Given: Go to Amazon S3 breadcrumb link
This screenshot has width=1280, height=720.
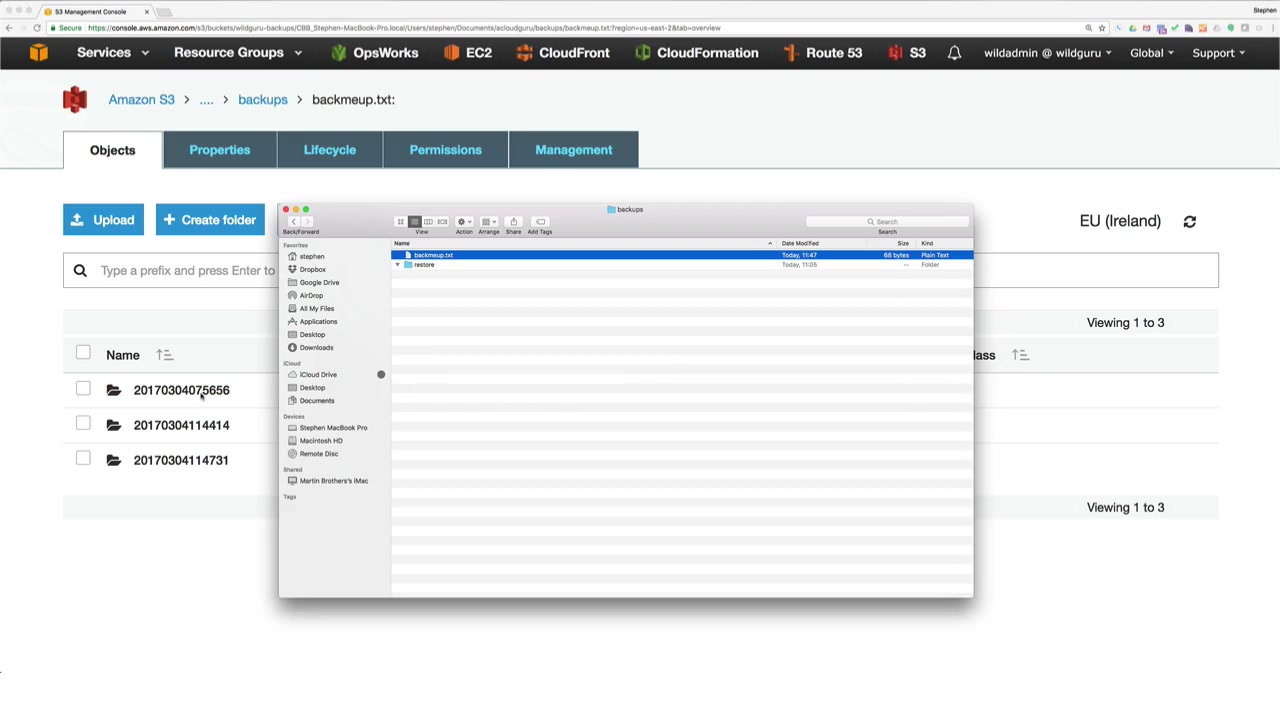Looking at the screenshot, I should coord(141,100).
